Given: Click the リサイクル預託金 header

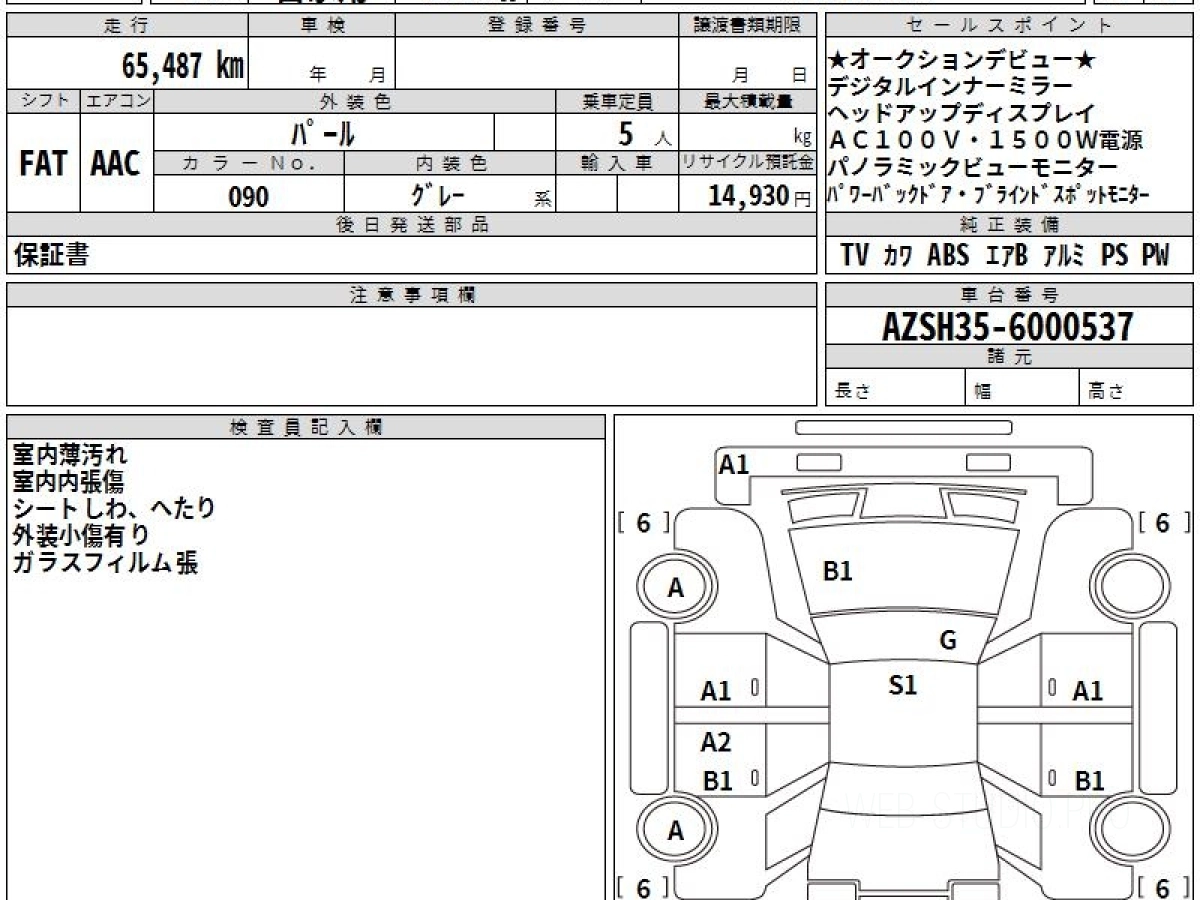Looking at the screenshot, I should (x=748, y=162).
